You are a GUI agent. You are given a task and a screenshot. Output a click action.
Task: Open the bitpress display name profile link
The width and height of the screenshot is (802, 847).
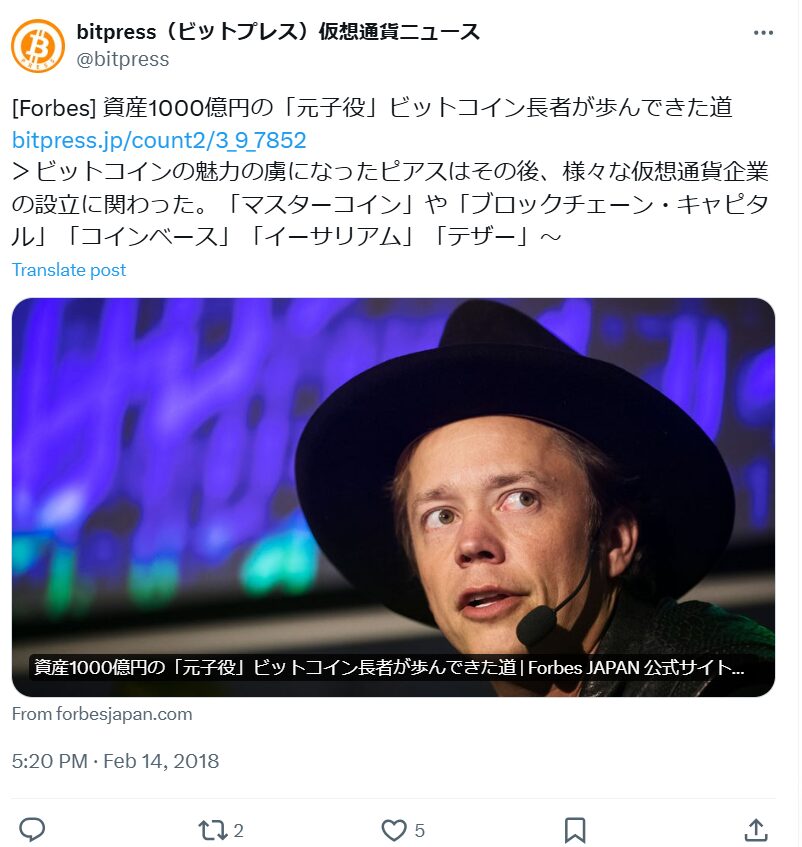coord(278,32)
